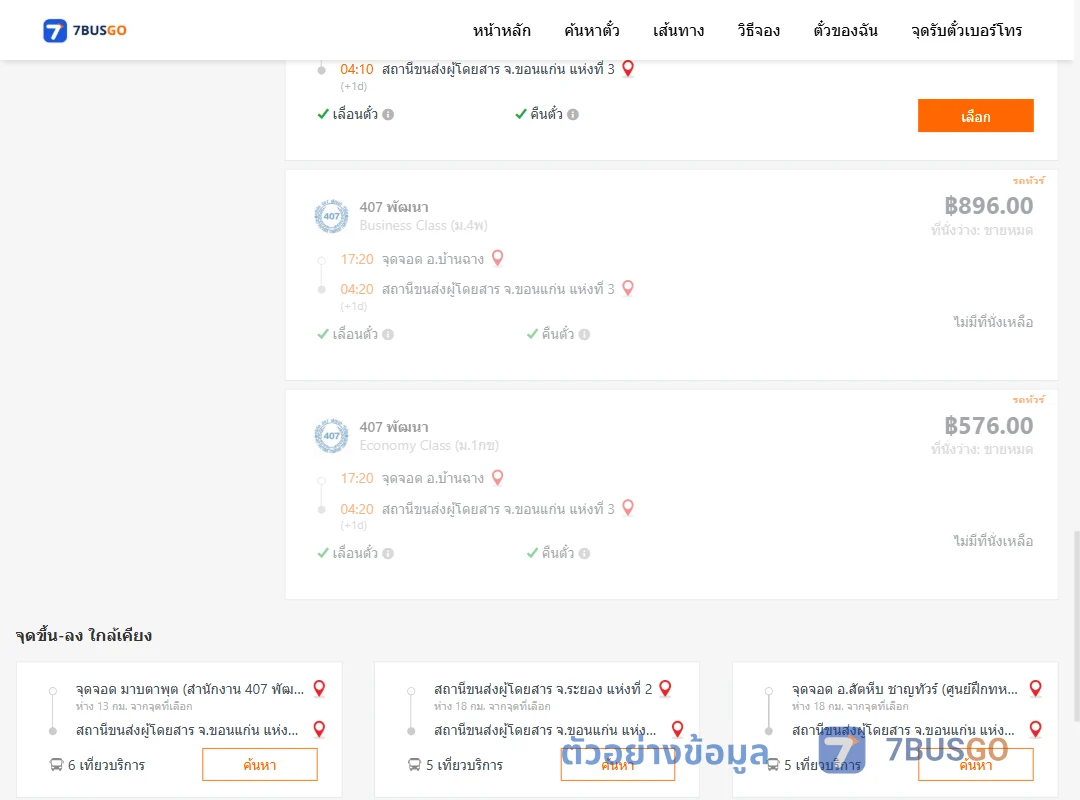
Task: Open the เส้นทาง menu item
Action: 678,30
